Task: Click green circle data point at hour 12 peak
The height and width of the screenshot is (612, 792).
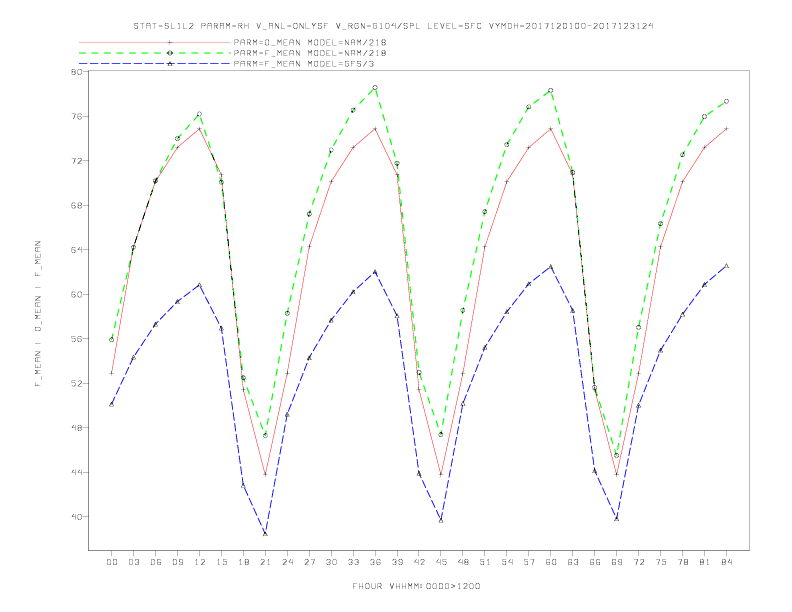Action: 200,114
